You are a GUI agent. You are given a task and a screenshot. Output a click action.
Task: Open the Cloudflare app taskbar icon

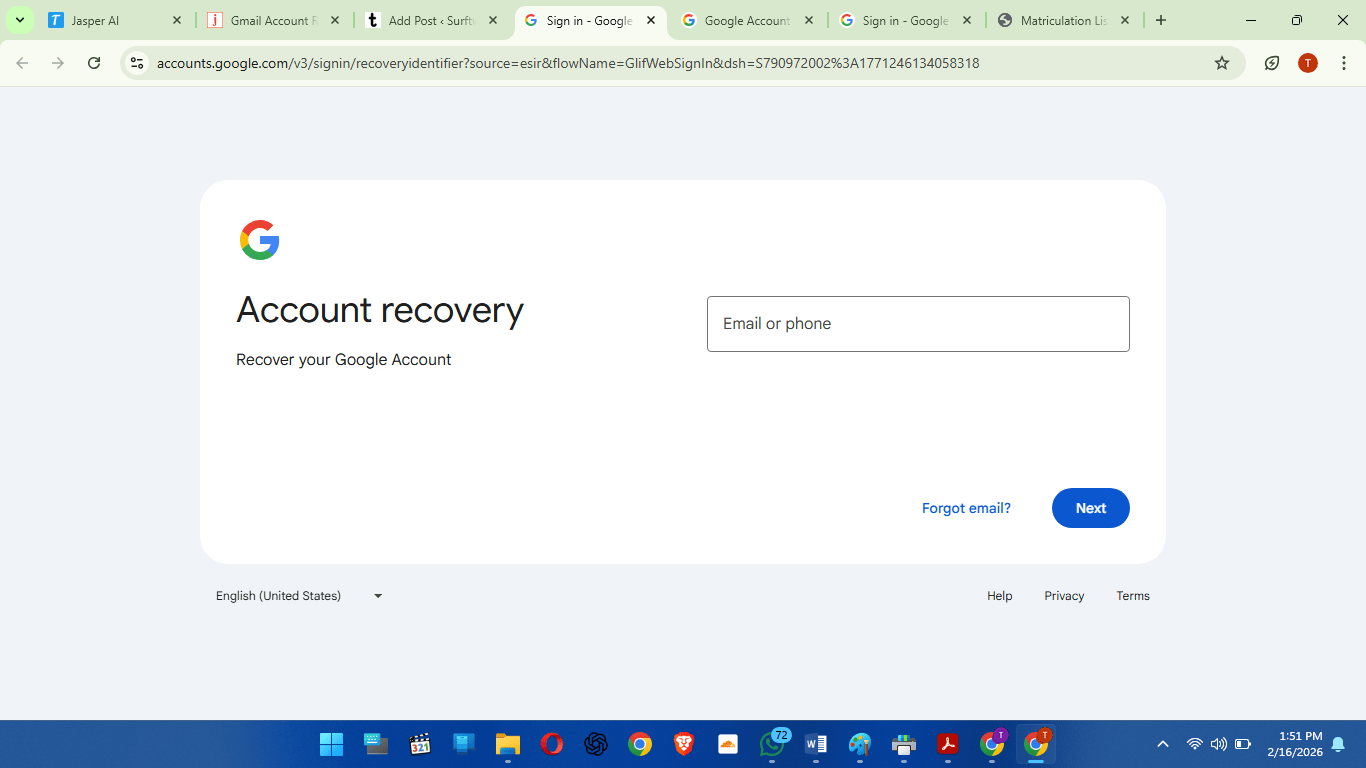(728, 744)
